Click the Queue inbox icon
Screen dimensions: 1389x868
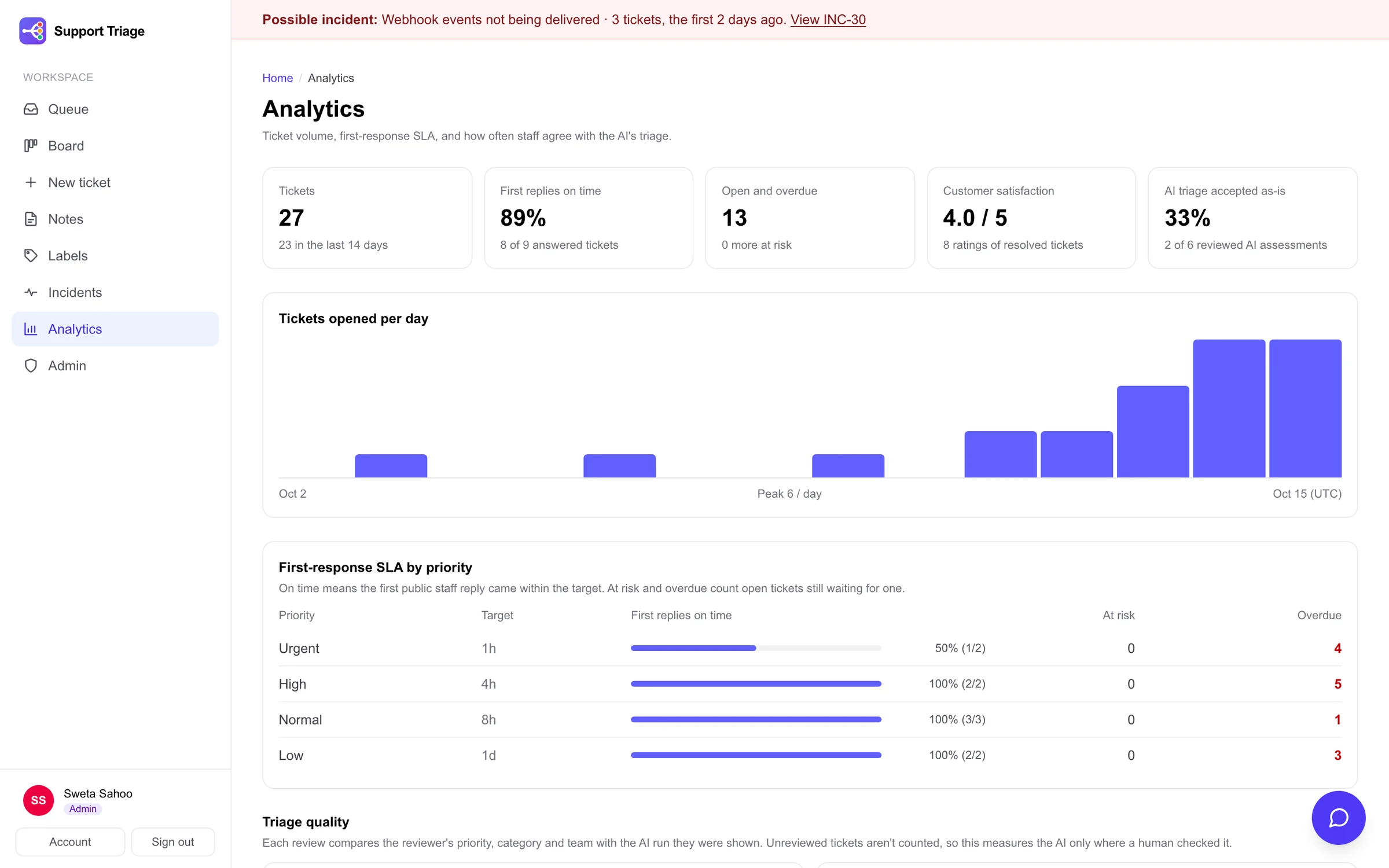click(31, 109)
